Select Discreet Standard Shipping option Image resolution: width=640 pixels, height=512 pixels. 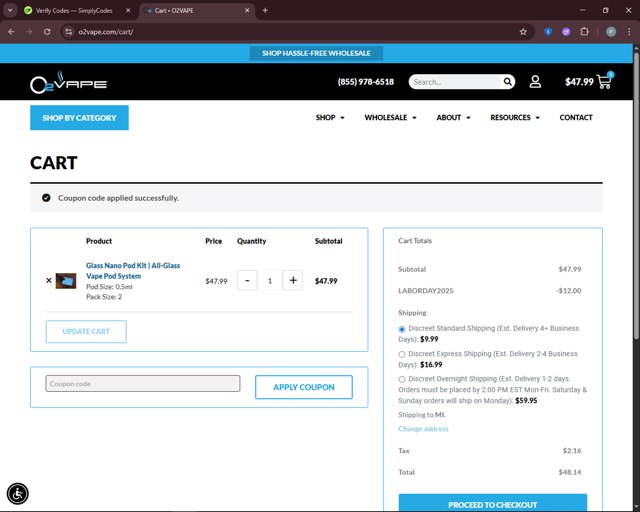pyautogui.click(x=402, y=329)
